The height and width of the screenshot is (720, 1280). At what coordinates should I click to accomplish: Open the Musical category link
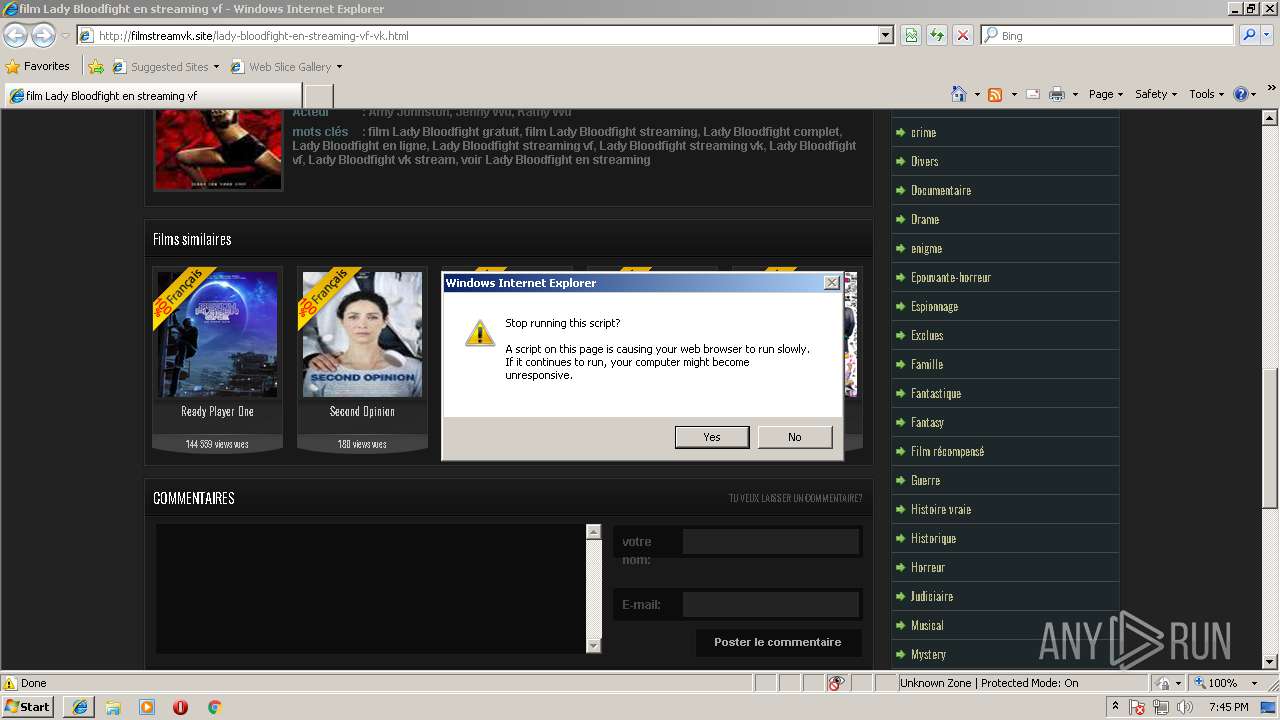click(927, 625)
